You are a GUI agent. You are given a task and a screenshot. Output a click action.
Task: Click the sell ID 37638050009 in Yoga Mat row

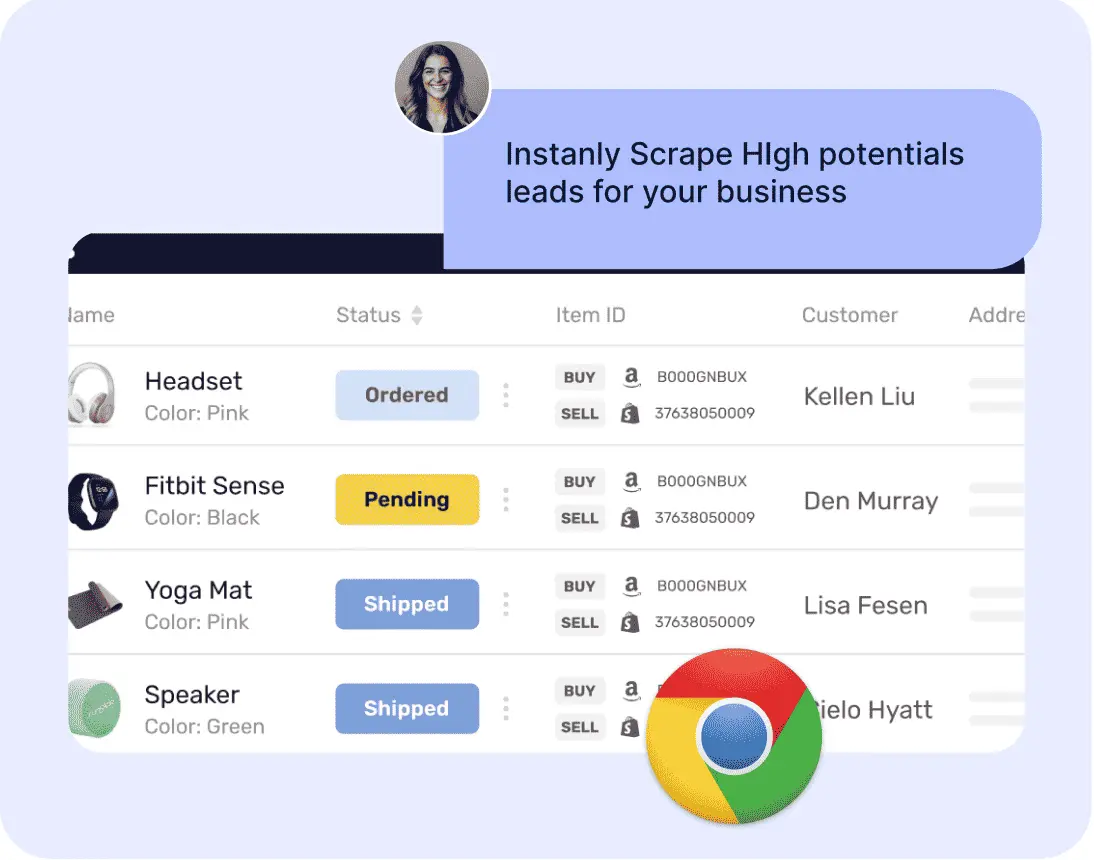pos(705,623)
